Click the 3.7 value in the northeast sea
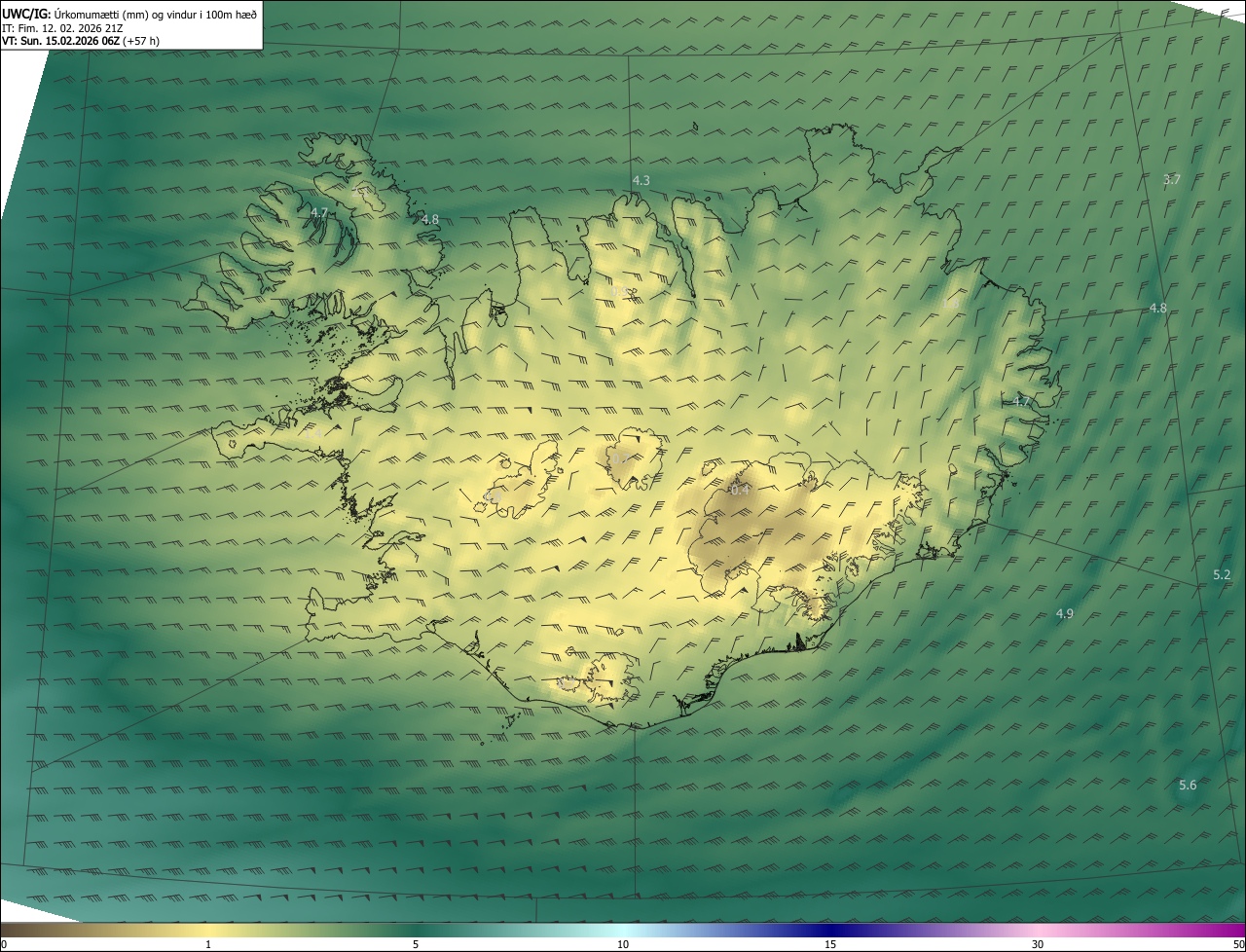1246x952 pixels. tap(1172, 179)
